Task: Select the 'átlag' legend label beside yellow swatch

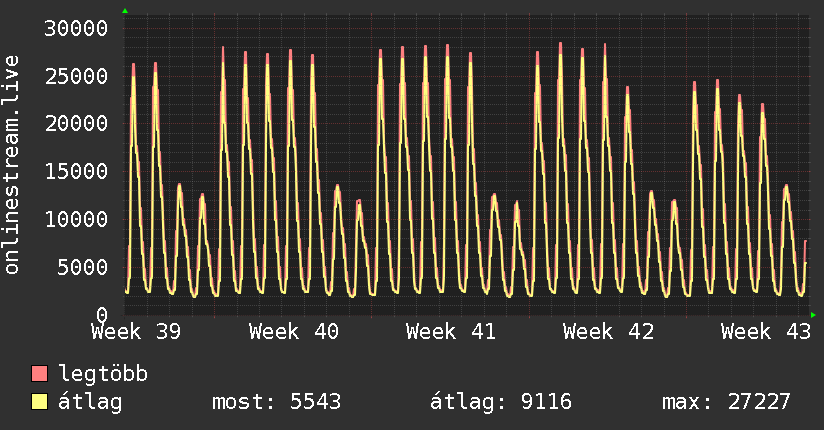Action: tap(90, 402)
